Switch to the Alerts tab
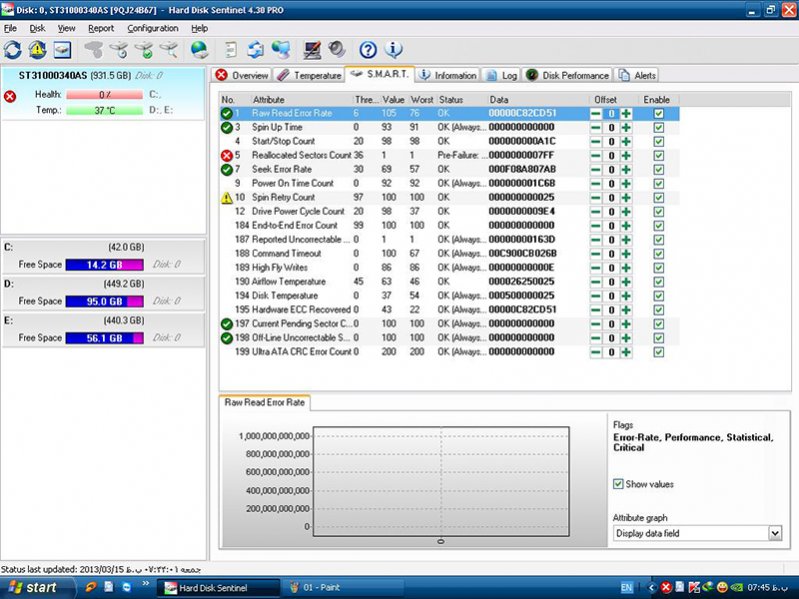799x599 pixels. (636, 75)
